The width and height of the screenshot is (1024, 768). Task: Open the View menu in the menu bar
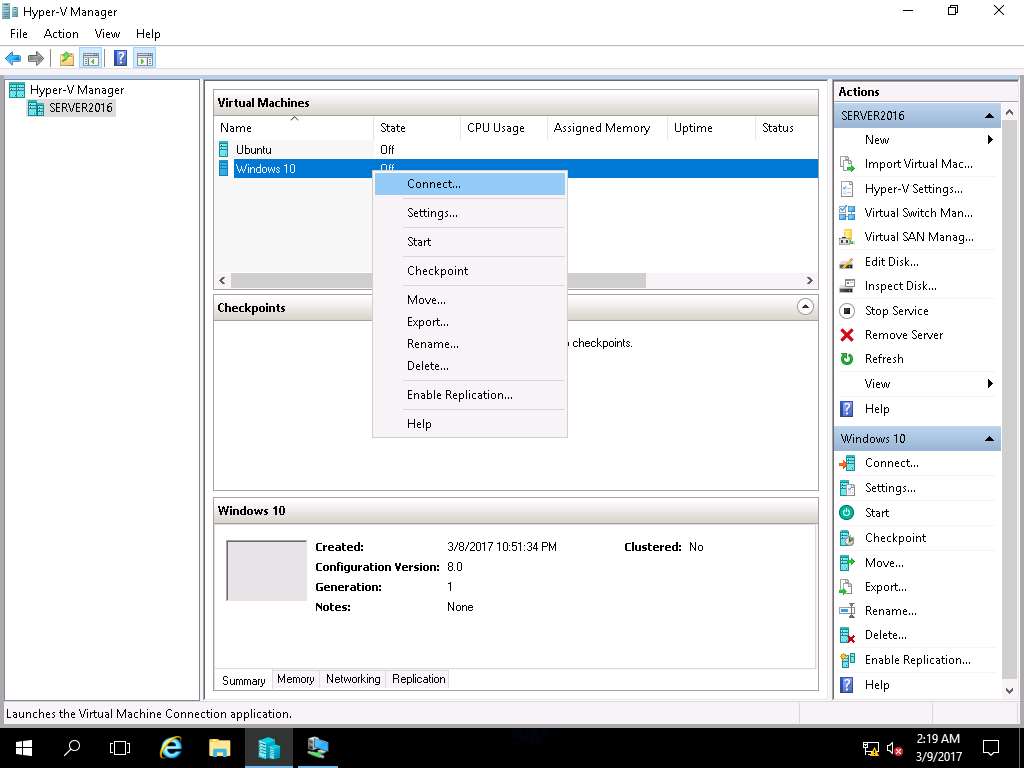pos(107,34)
